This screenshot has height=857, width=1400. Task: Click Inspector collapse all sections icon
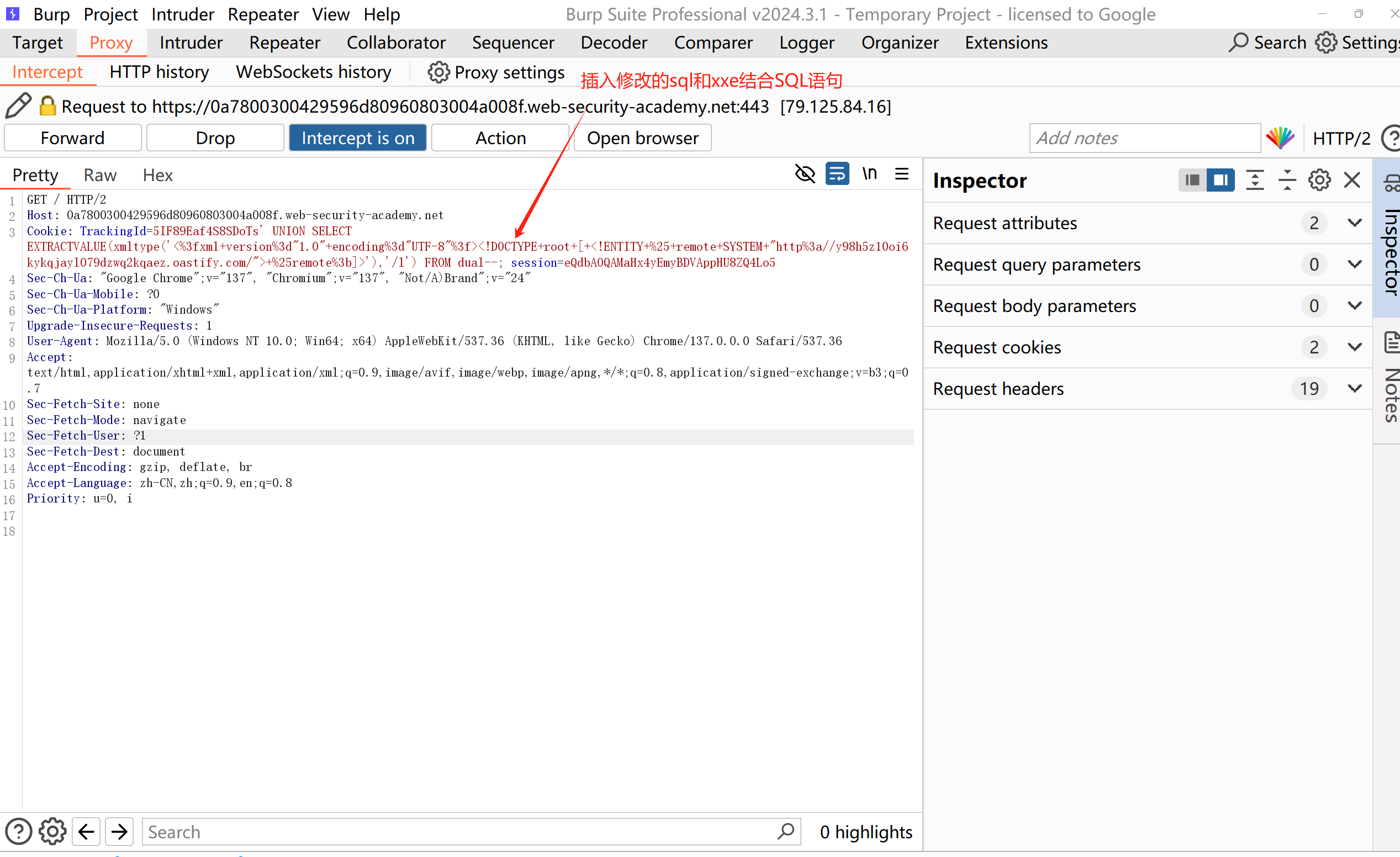point(1287,181)
